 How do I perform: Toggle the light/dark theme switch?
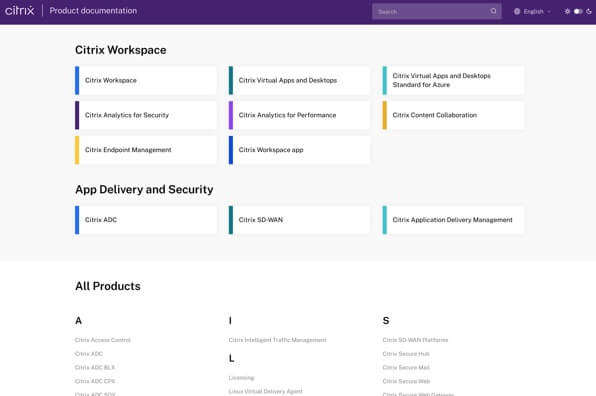pyautogui.click(x=578, y=11)
